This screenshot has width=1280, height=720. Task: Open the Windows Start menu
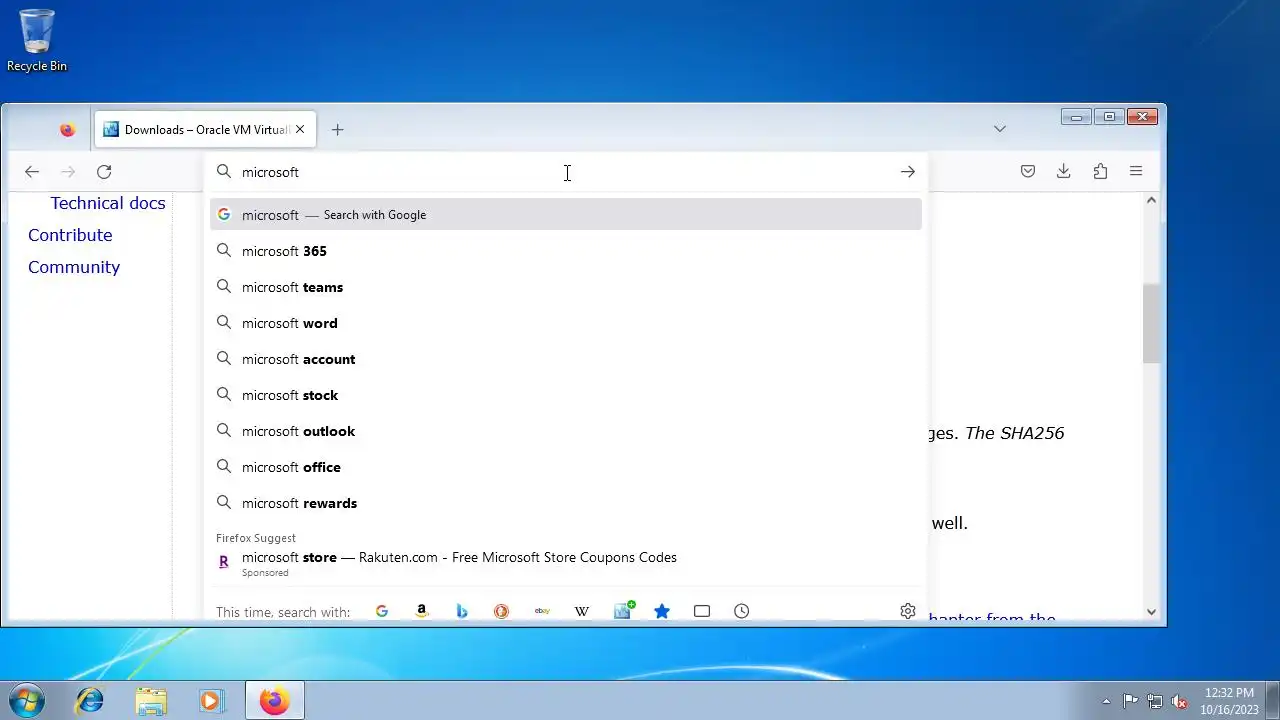click(x=27, y=700)
